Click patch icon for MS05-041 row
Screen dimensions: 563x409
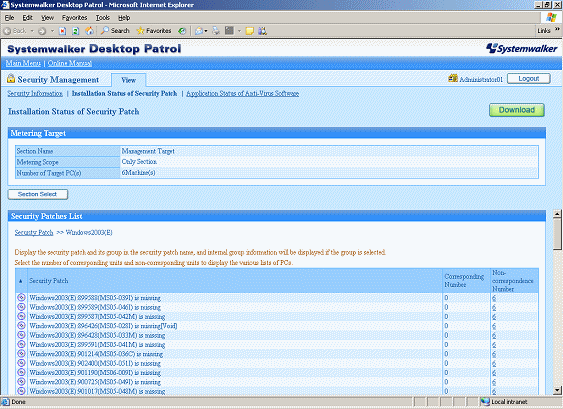pyautogui.click(x=22, y=344)
